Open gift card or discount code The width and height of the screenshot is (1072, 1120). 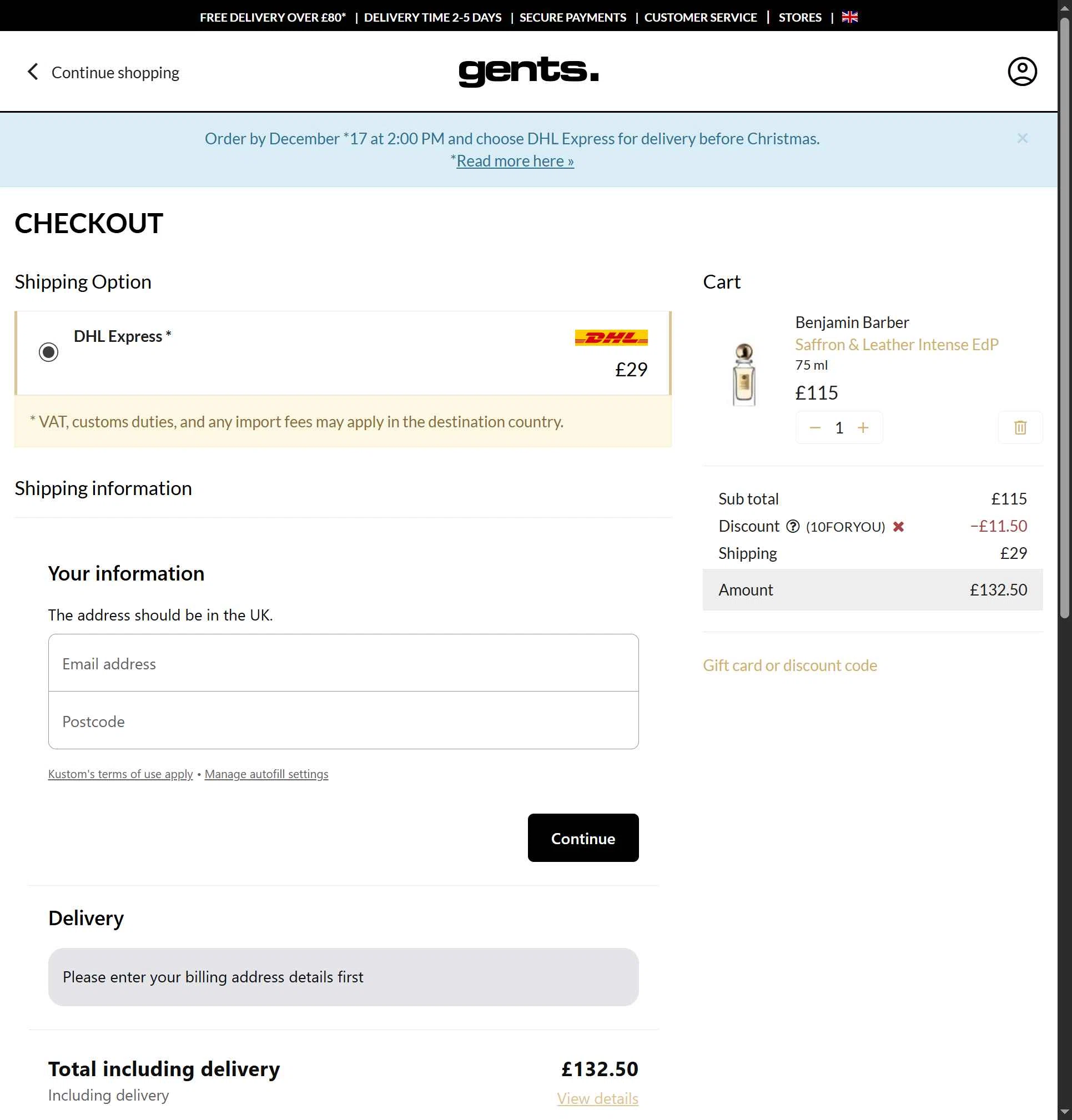point(790,665)
